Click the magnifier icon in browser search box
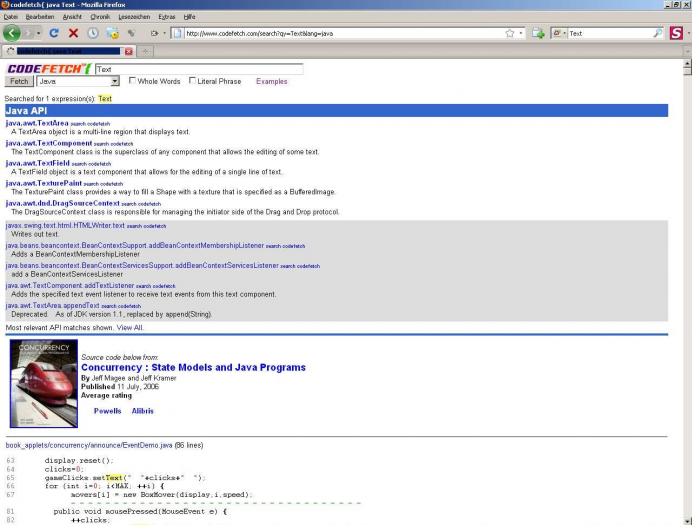The width and height of the screenshot is (692, 525). click(658, 33)
